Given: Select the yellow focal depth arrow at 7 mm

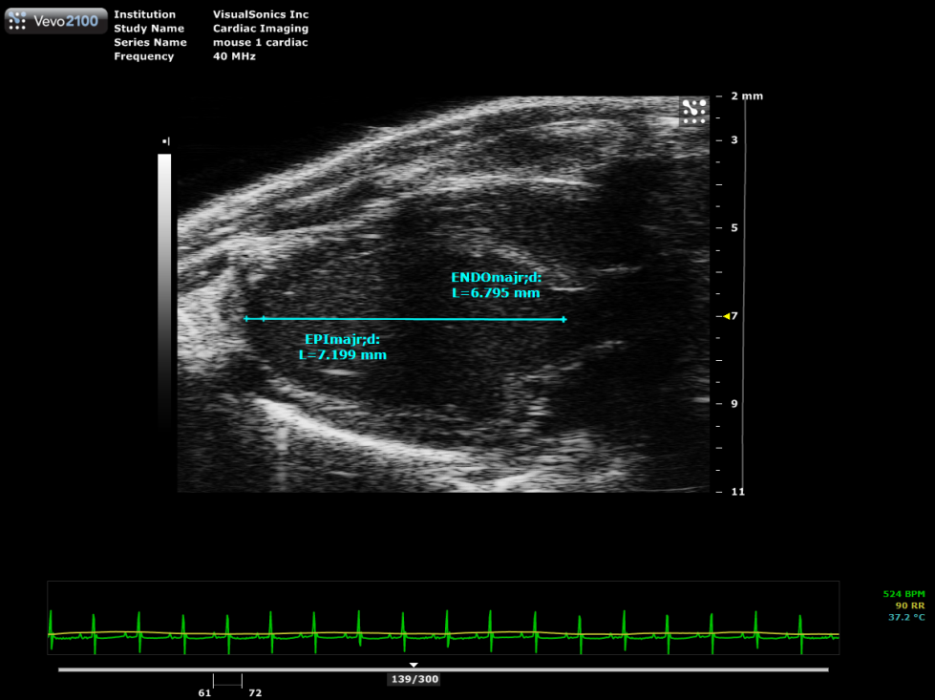Looking at the screenshot, I should [x=726, y=316].
